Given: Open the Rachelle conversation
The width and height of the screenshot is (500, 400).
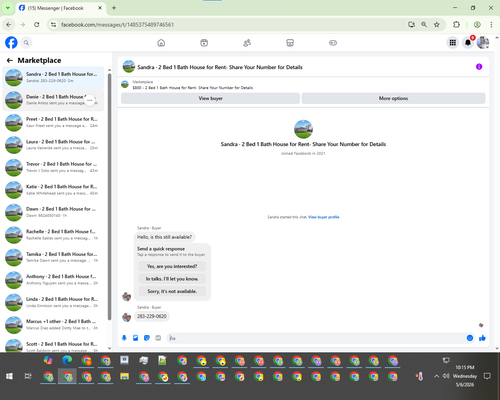Looking at the screenshot, I should (x=53, y=235).
